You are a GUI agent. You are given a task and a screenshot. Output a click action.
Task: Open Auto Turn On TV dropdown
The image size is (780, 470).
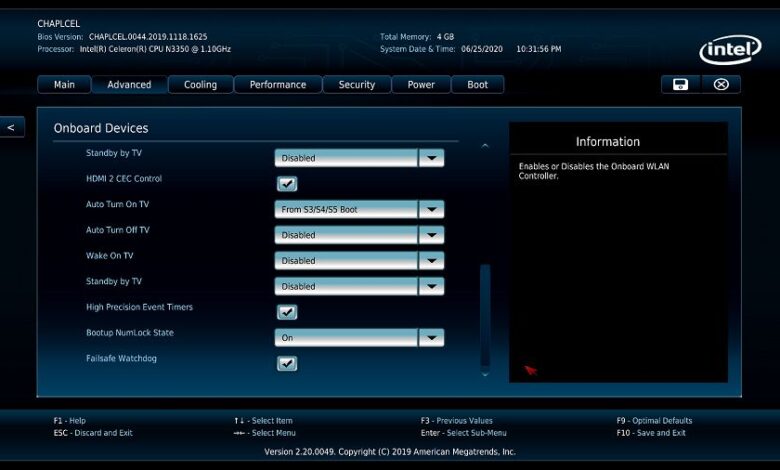point(359,209)
